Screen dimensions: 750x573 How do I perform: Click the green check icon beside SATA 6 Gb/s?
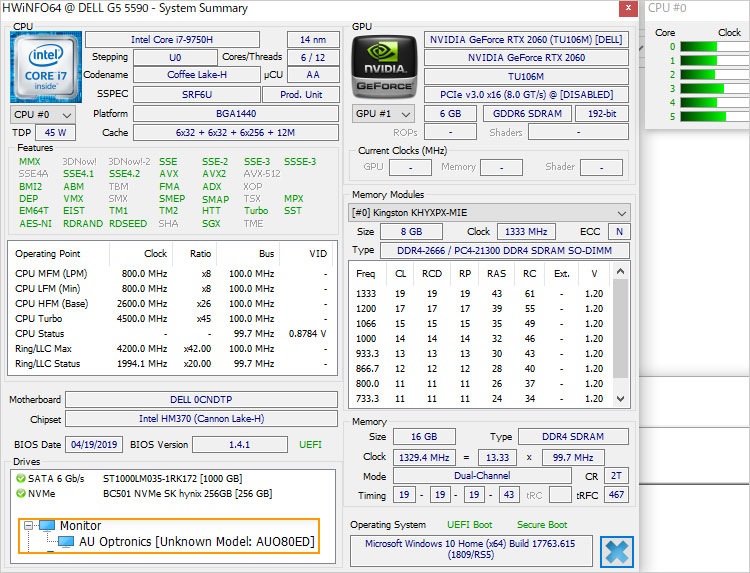[x=21, y=478]
